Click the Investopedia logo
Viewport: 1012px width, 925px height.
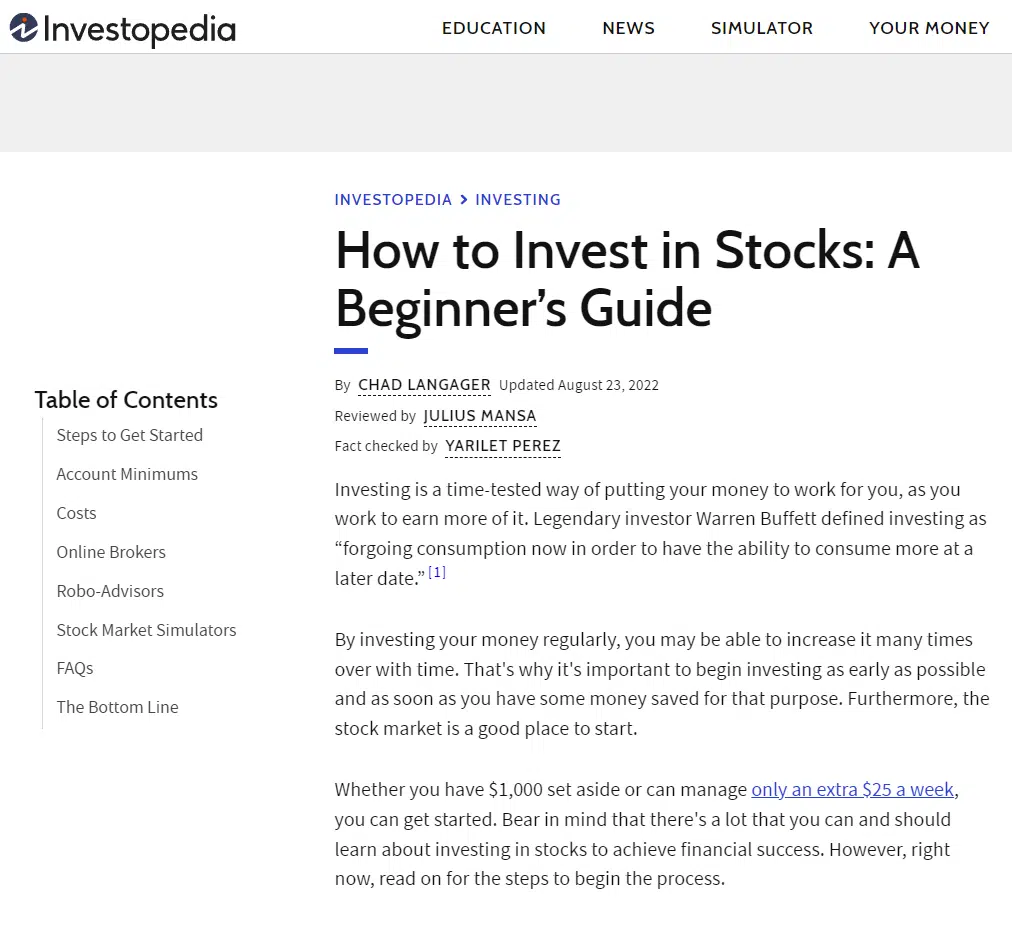[x=123, y=29]
